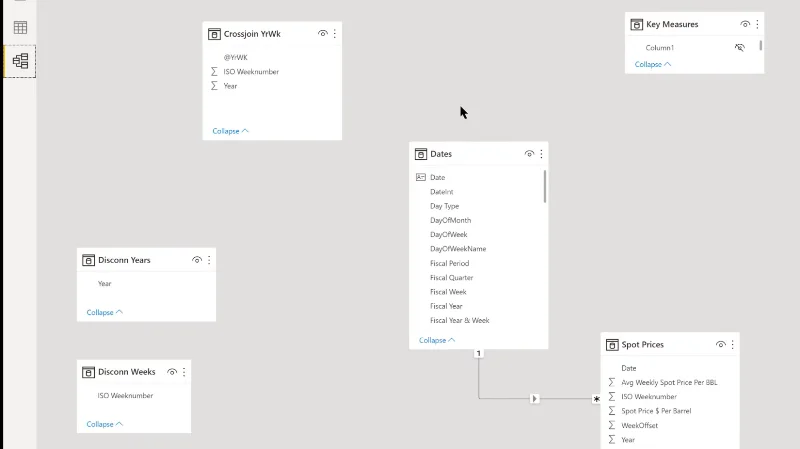The width and height of the screenshot is (800, 449).
Task: Unhide Column1 in Key Measures
Action: [740, 47]
